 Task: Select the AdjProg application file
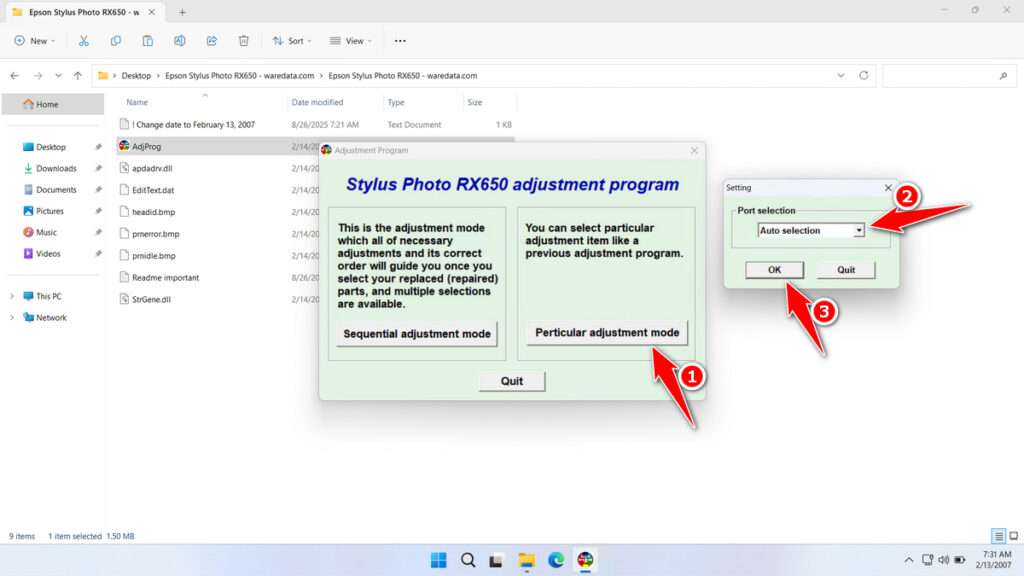146,146
